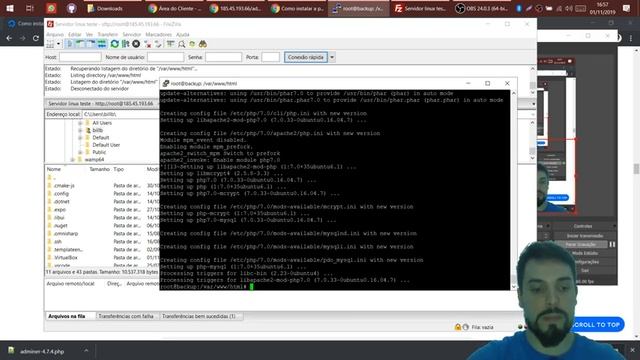Toggle directory comparison magnifier icon
This screenshot has height=360, width=640.
pyautogui.click(x=181, y=44)
